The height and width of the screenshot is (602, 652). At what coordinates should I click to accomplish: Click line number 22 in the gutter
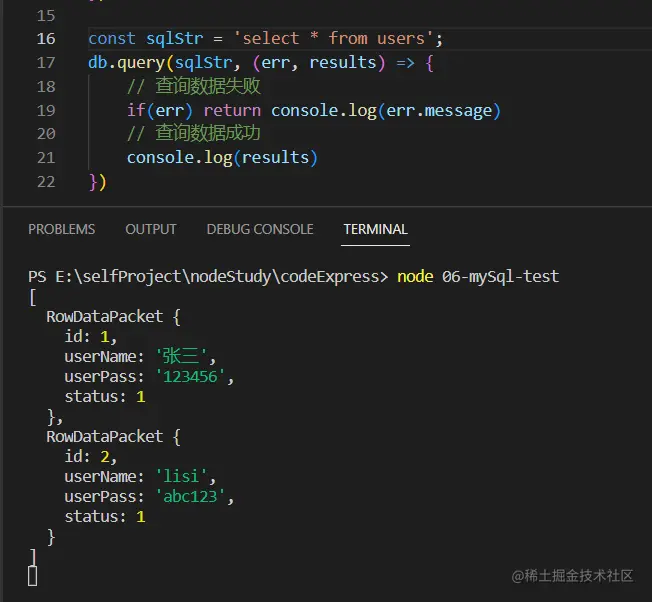click(46, 182)
